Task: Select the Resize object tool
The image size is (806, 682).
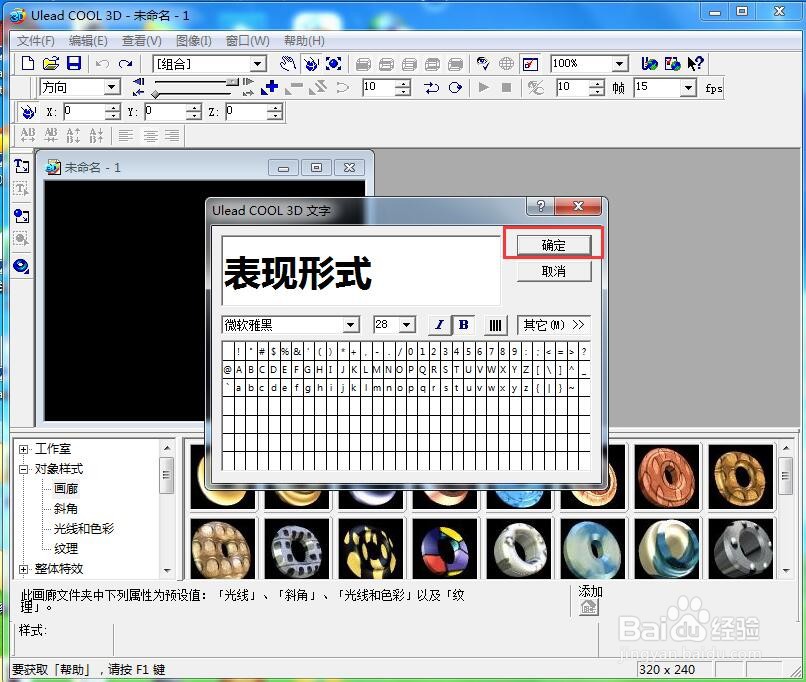Action: pyautogui.click(x=334, y=64)
